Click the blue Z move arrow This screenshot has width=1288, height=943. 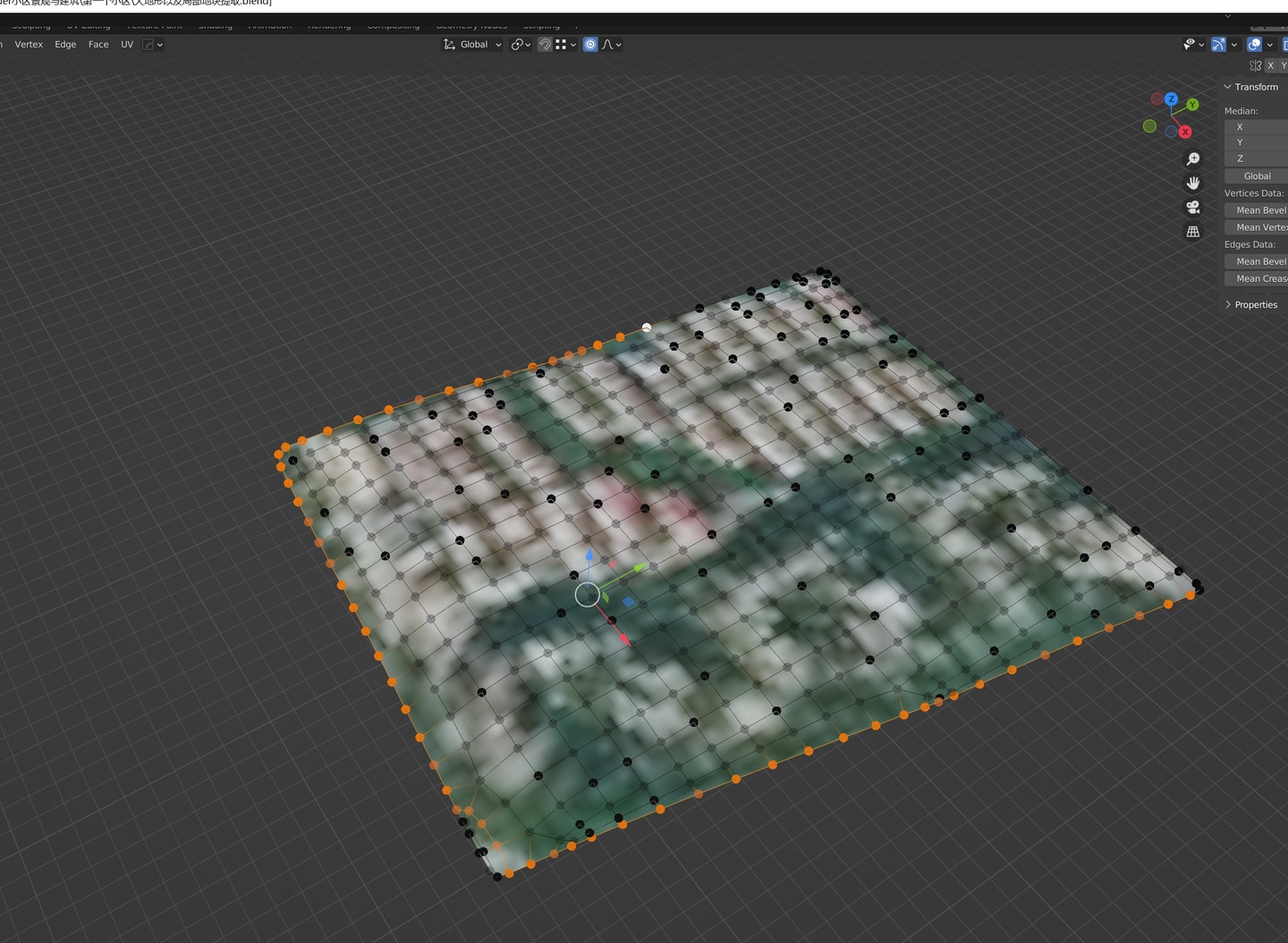point(589,556)
